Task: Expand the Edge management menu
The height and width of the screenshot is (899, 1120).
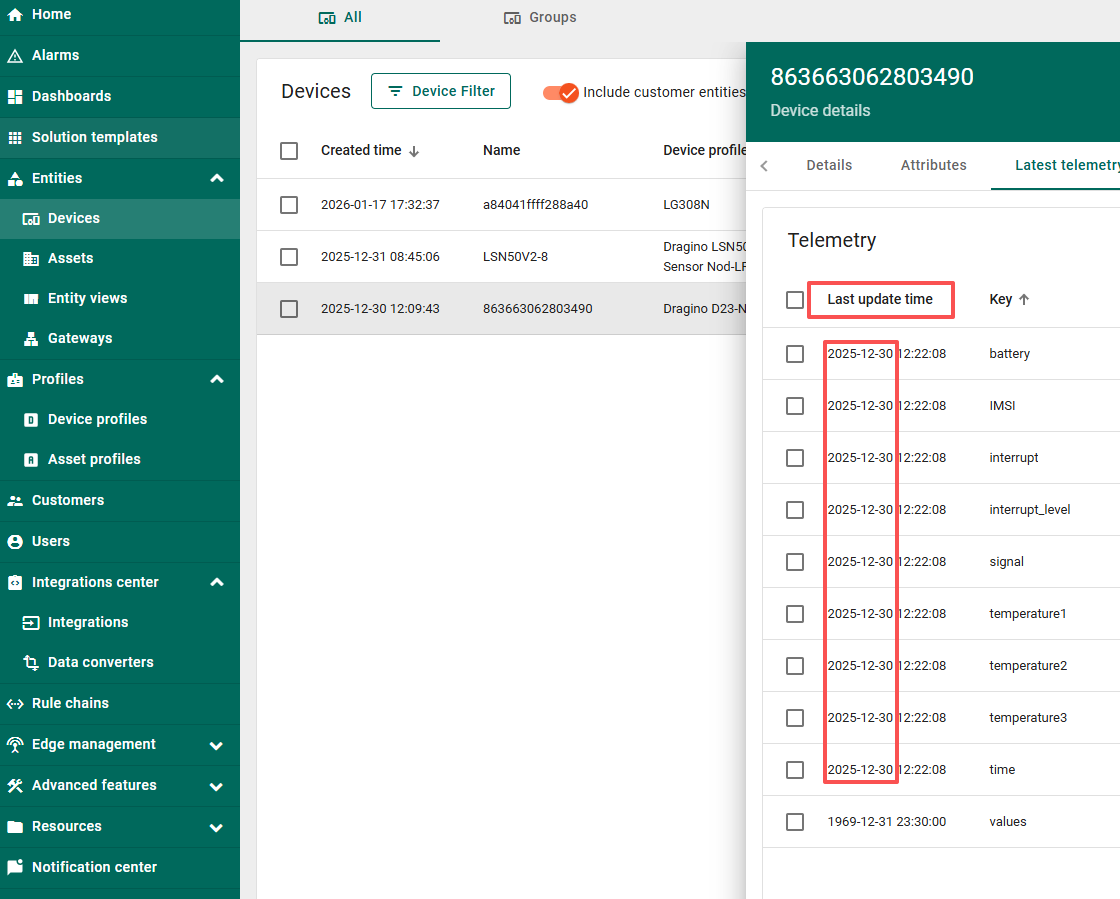Action: click(217, 745)
